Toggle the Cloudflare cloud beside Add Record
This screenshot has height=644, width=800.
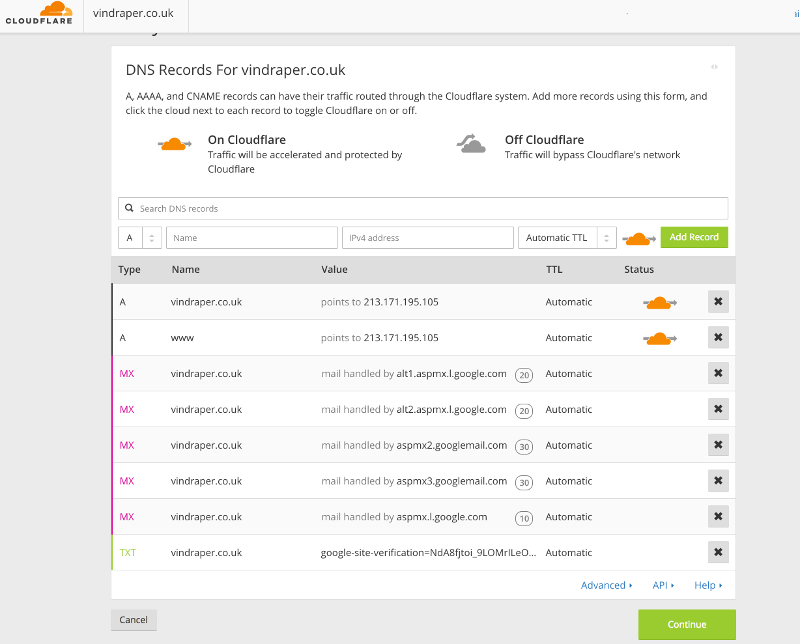638,237
